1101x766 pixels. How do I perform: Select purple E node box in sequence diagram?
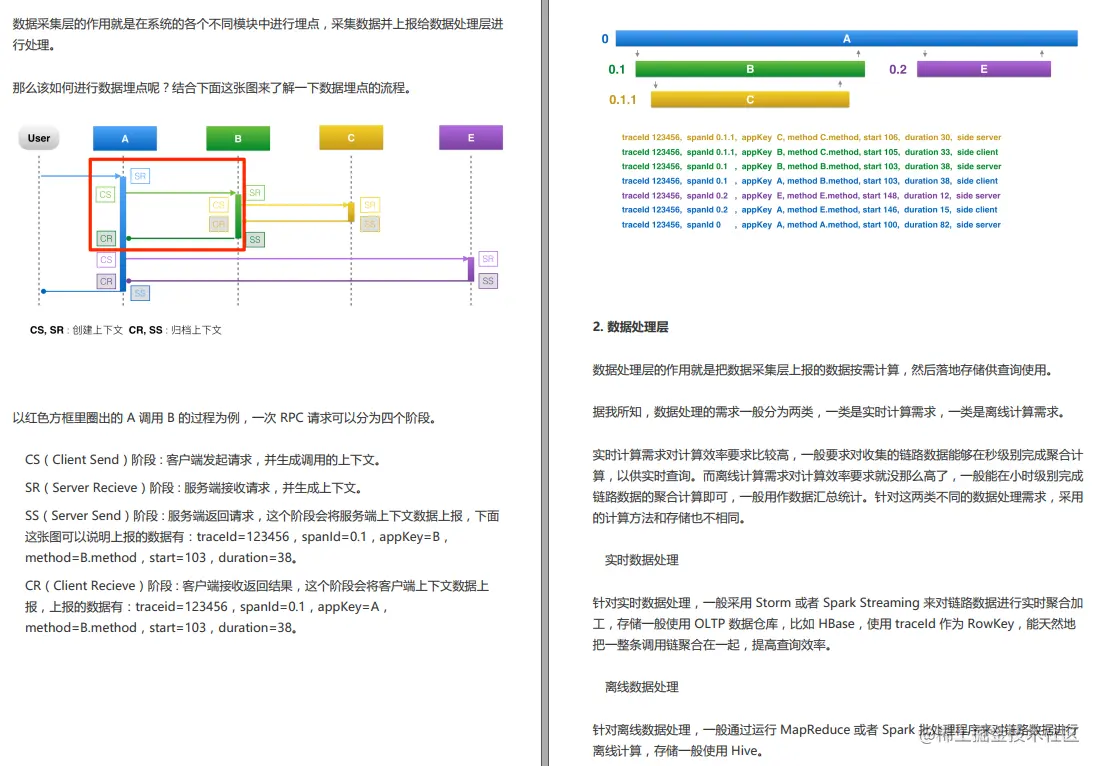pyautogui.click(x=471, y=138)
